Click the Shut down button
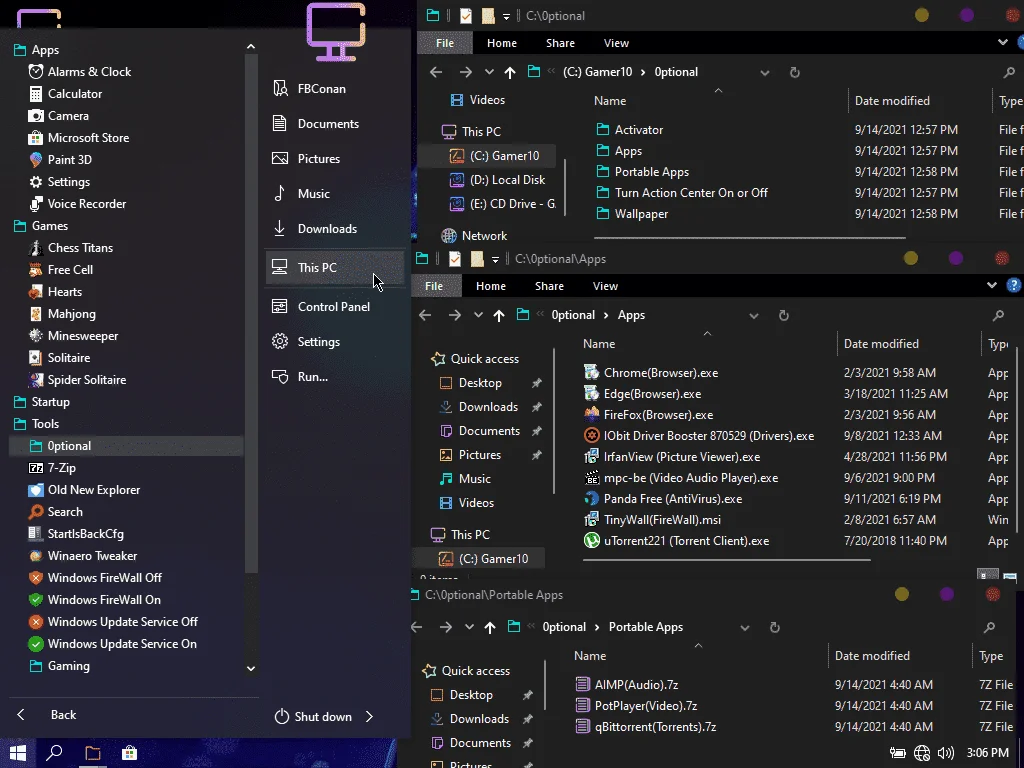The height and width of the screenshot is (768, 1024). (313, 716)
